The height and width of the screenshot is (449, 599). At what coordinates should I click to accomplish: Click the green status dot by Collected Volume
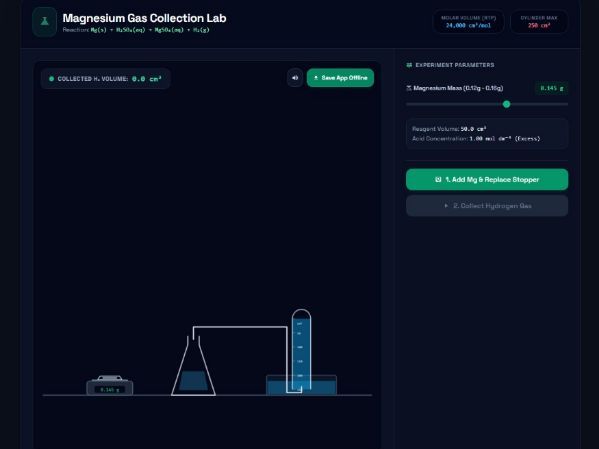[x=52, y=79]
